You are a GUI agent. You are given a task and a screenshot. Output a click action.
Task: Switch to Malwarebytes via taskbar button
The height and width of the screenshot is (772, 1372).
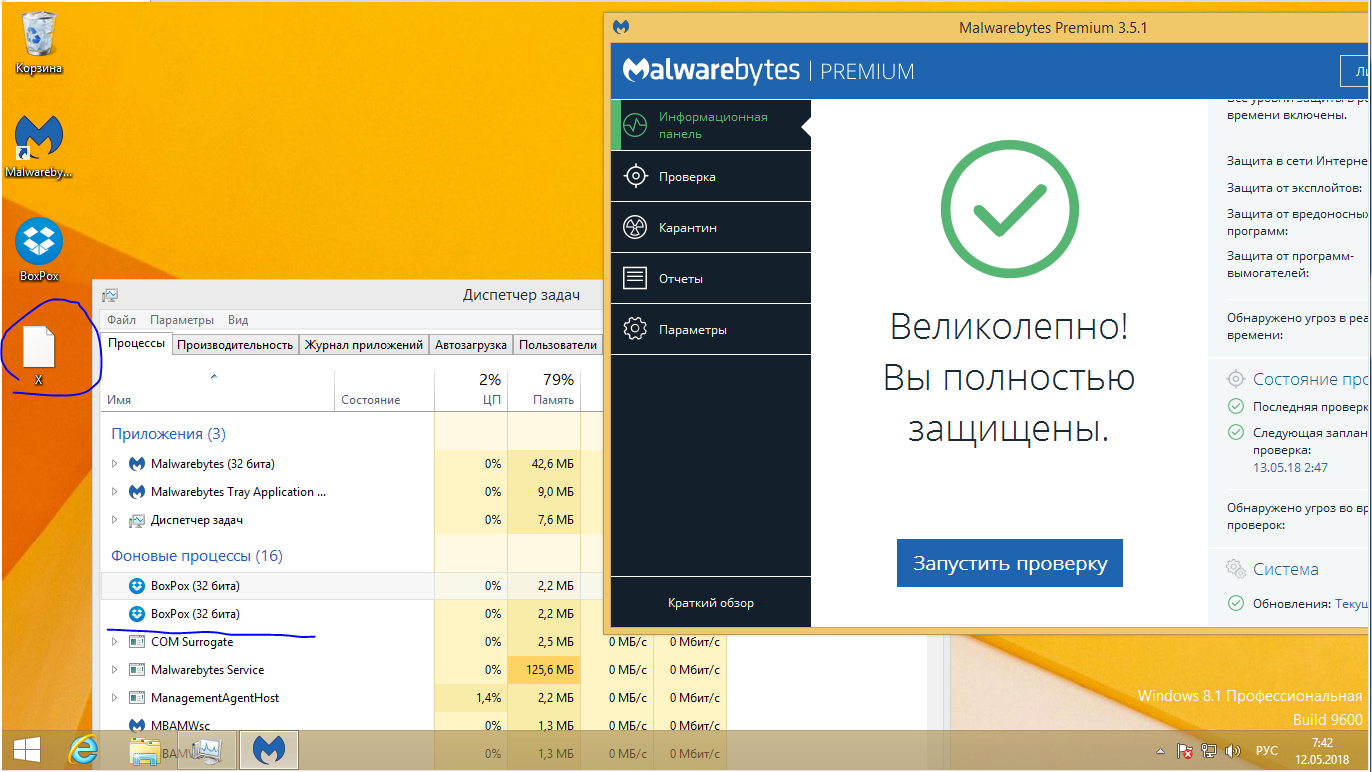[x=267, y=750]
